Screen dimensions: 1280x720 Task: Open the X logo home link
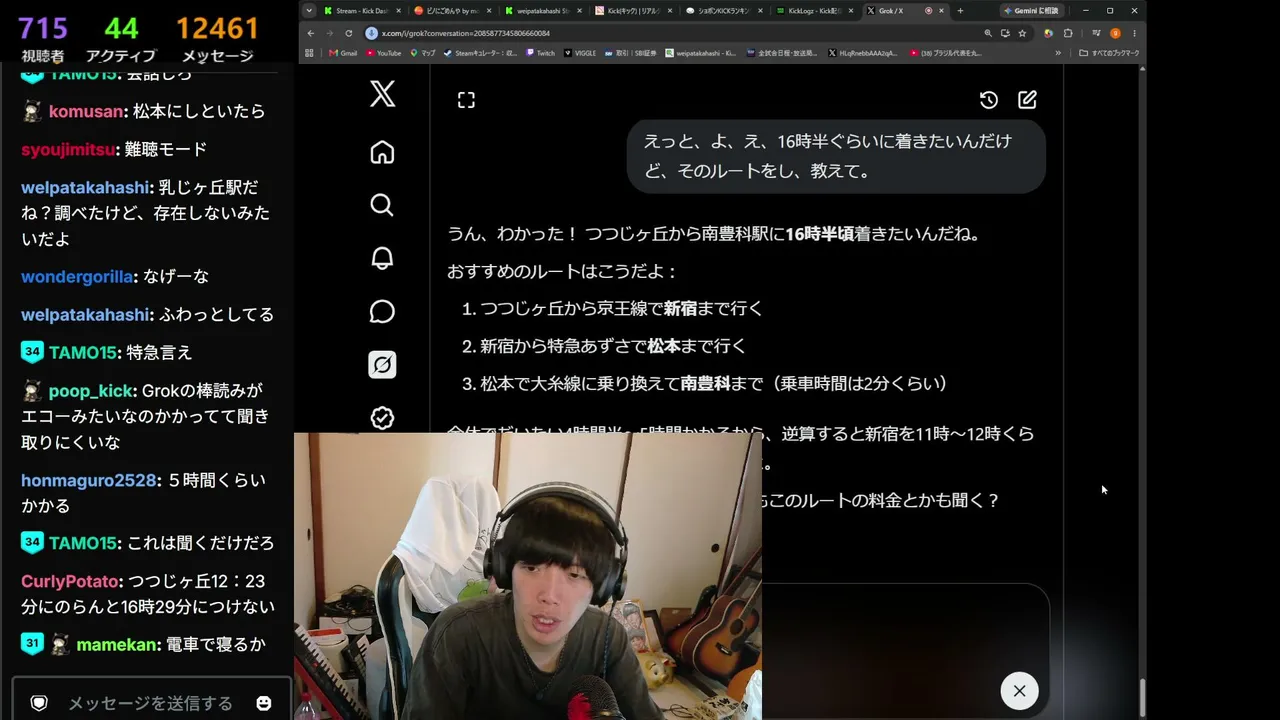(382, 94)
